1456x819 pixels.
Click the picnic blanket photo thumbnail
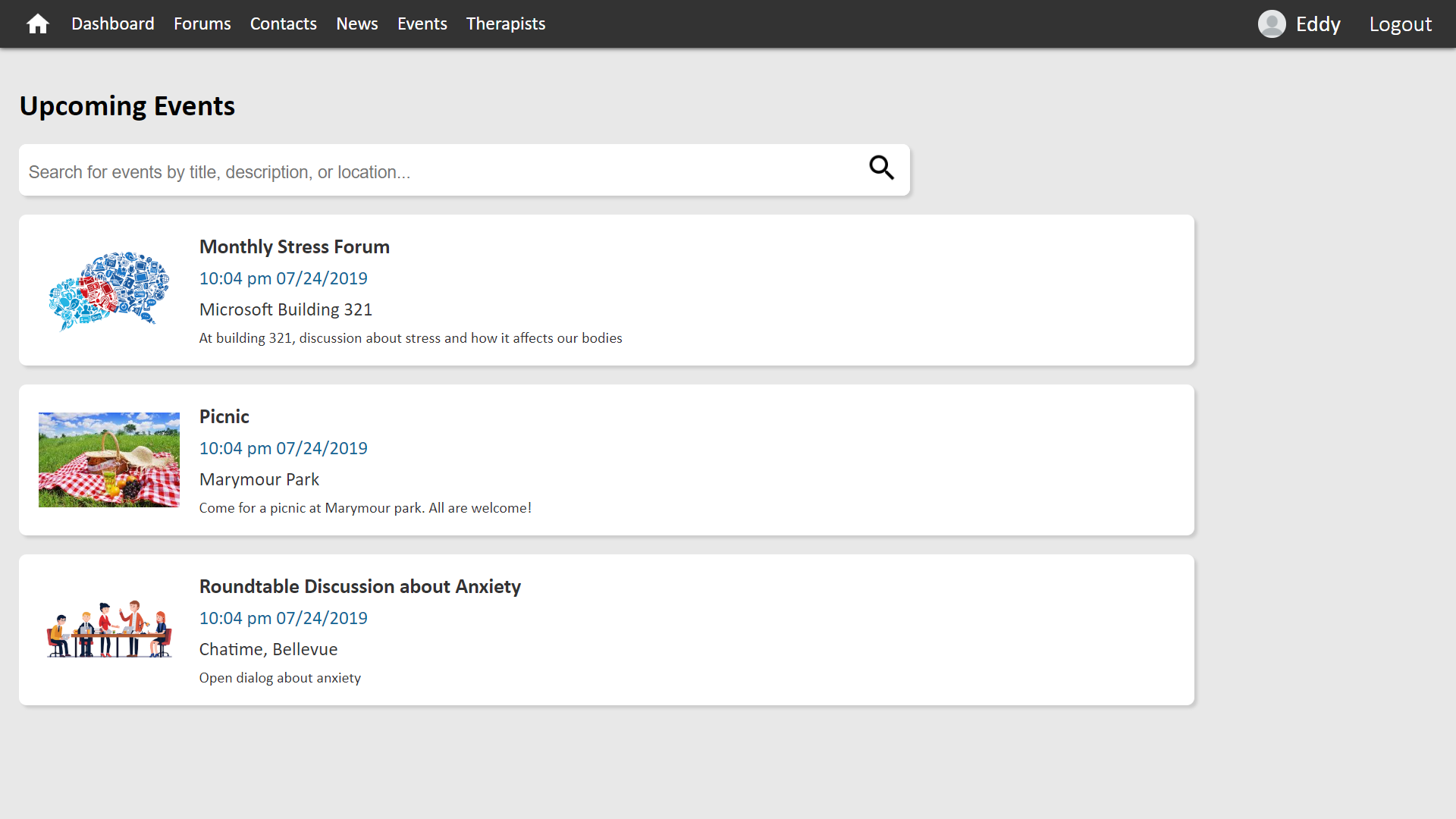pos(109,460)
